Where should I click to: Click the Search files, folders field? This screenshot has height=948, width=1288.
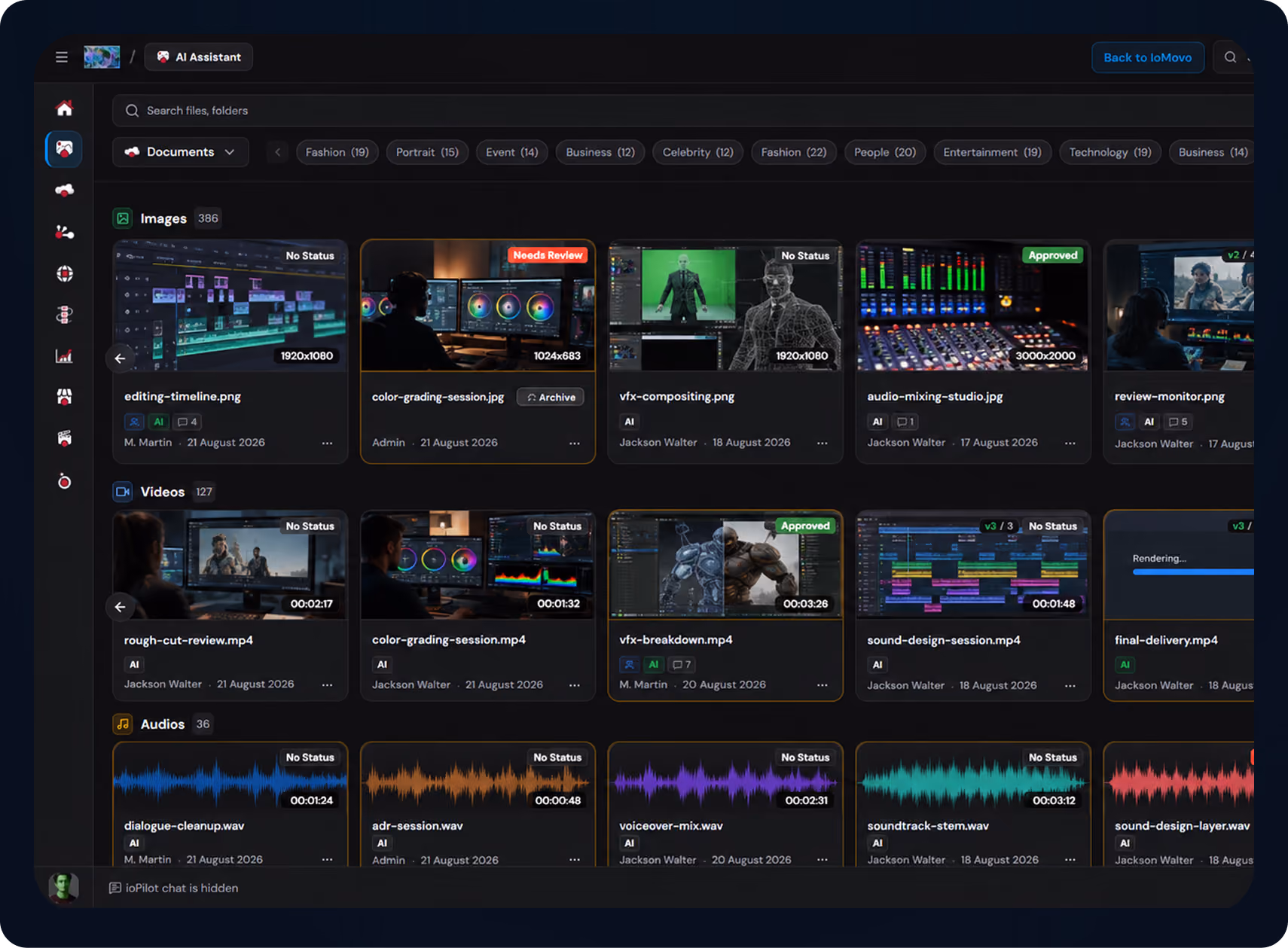click(x=682, y=111)
